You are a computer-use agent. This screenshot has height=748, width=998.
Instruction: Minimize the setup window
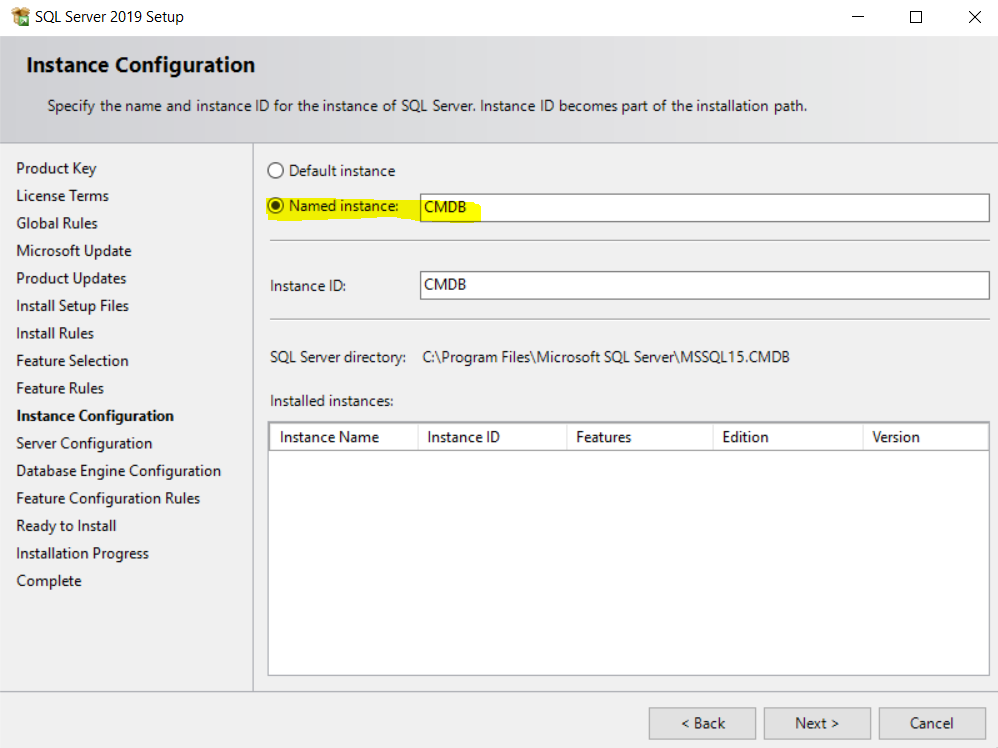[x=858, y=17]
